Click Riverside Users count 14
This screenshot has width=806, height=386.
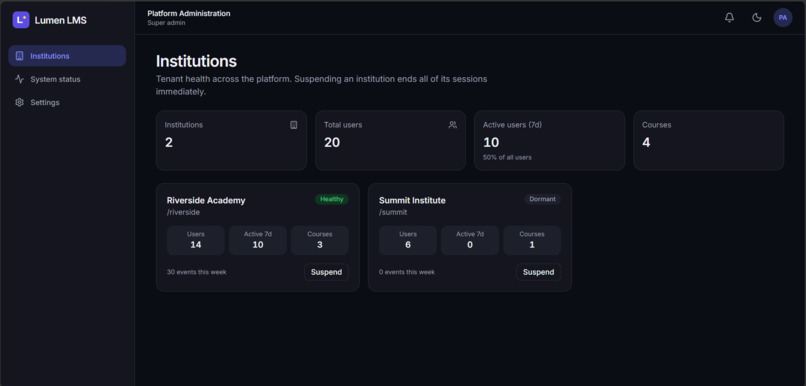click(196, 245)
